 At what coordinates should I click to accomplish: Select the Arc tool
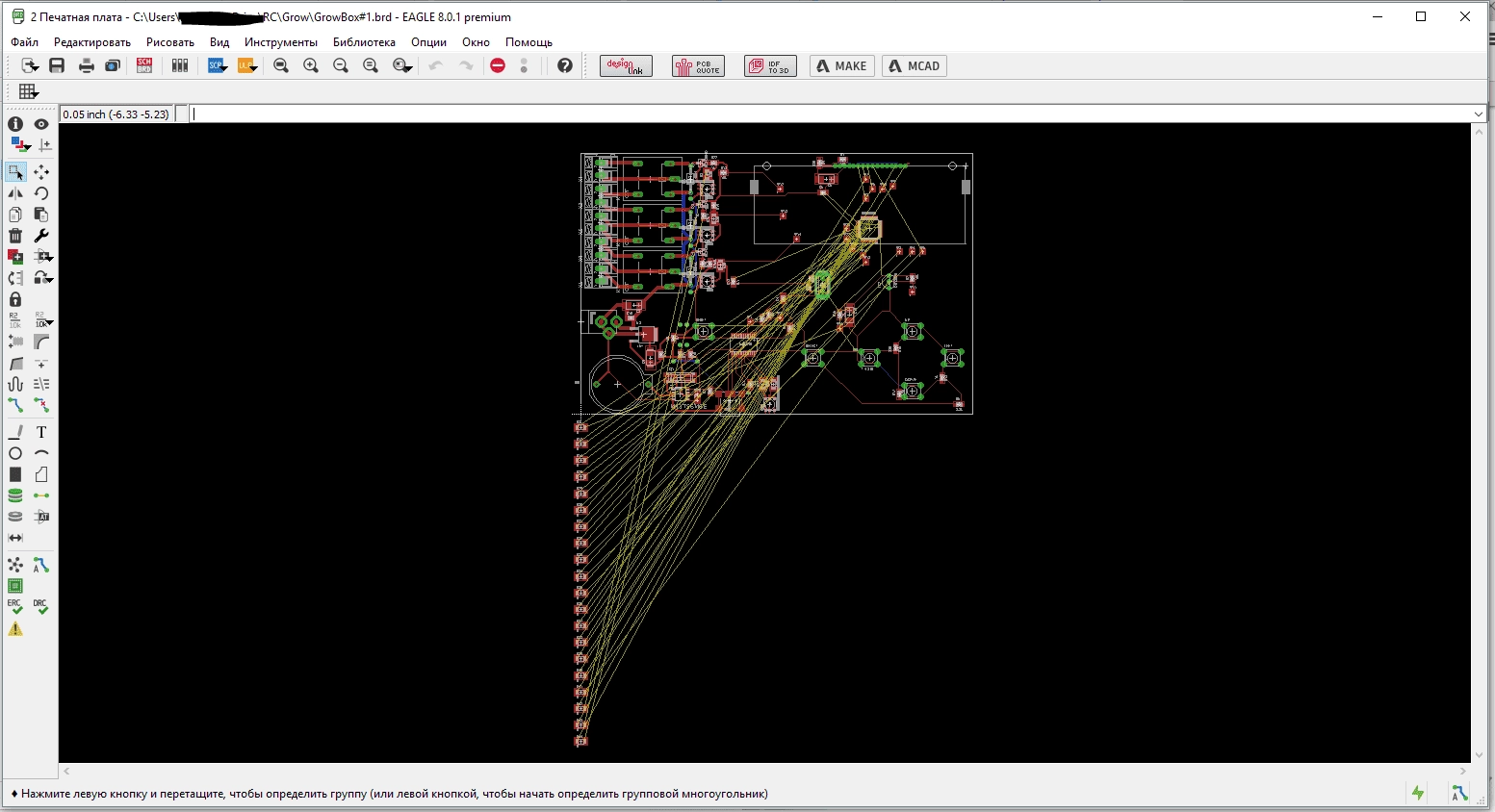tap(41, 453)
